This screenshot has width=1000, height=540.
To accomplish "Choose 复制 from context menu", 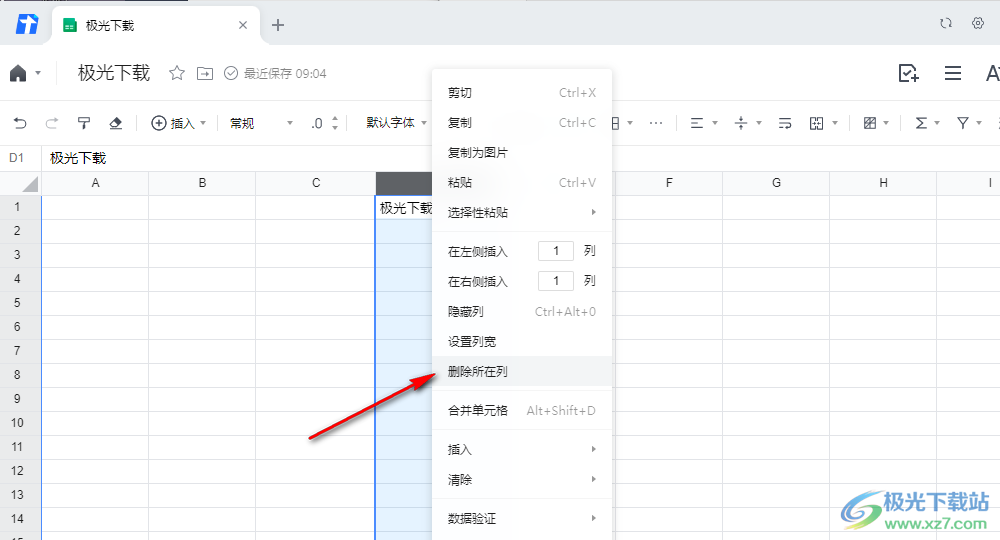I will coord(522,123).
